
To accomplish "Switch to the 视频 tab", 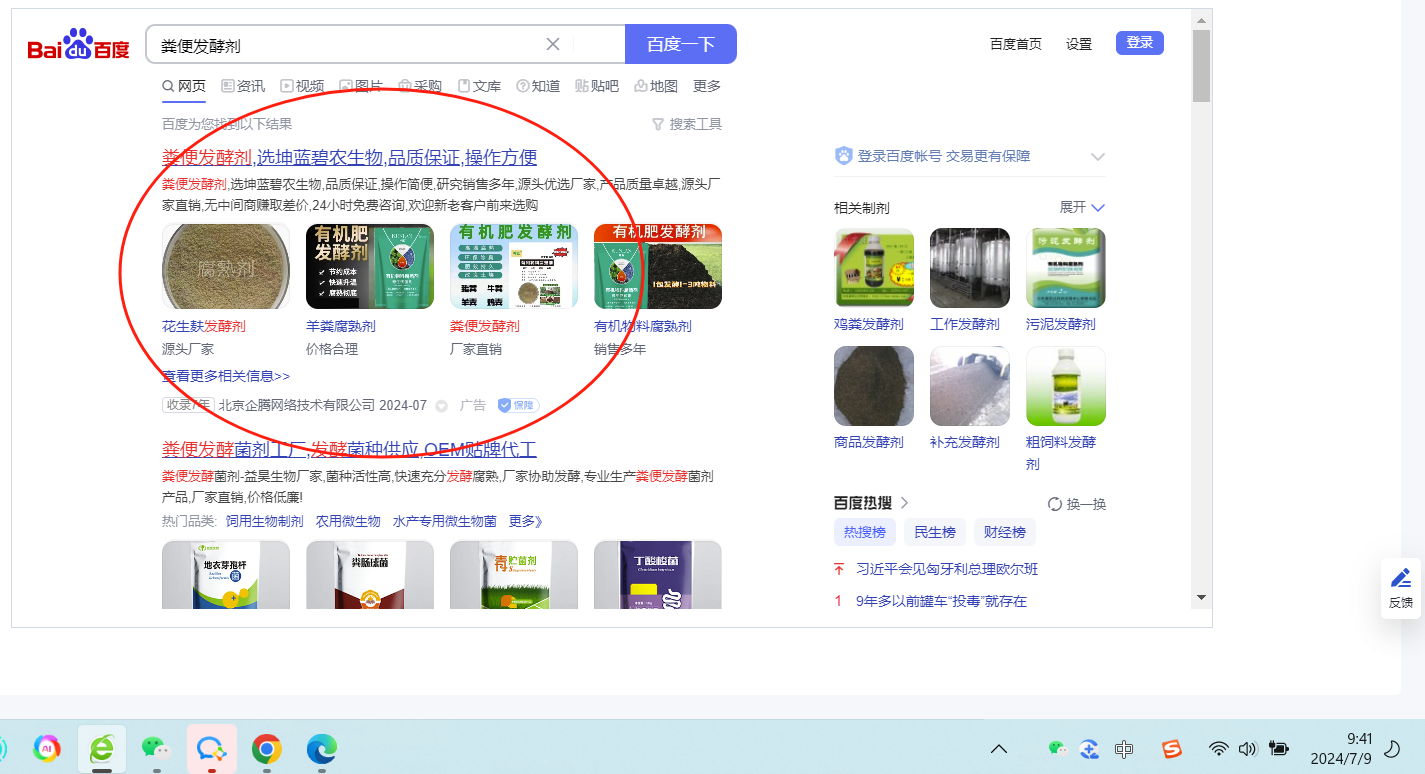I will 302,86.
